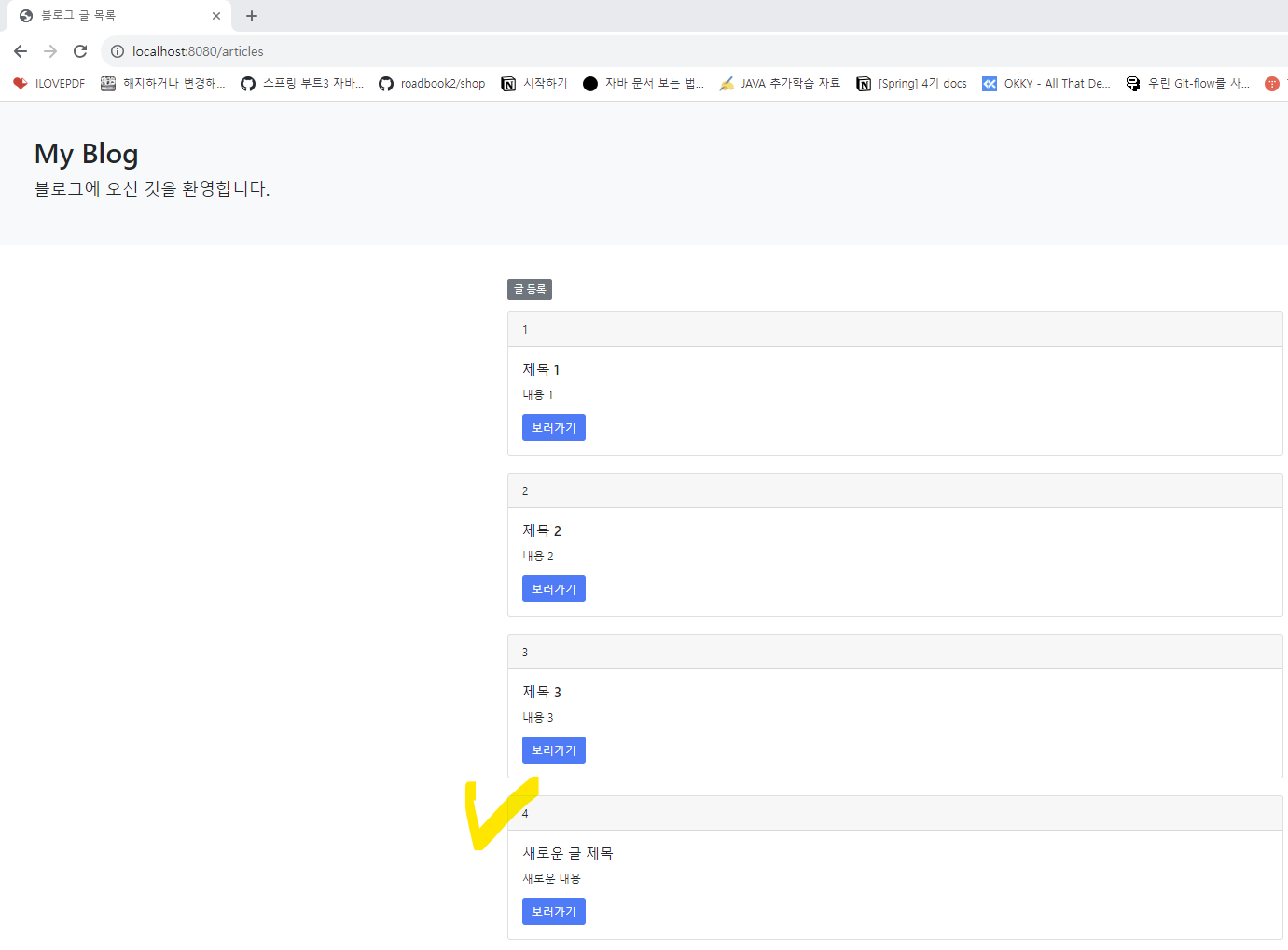1288x950 pixels.
Task: Click 보러가기 for 제목 2
Action: (x=554, y=589)
